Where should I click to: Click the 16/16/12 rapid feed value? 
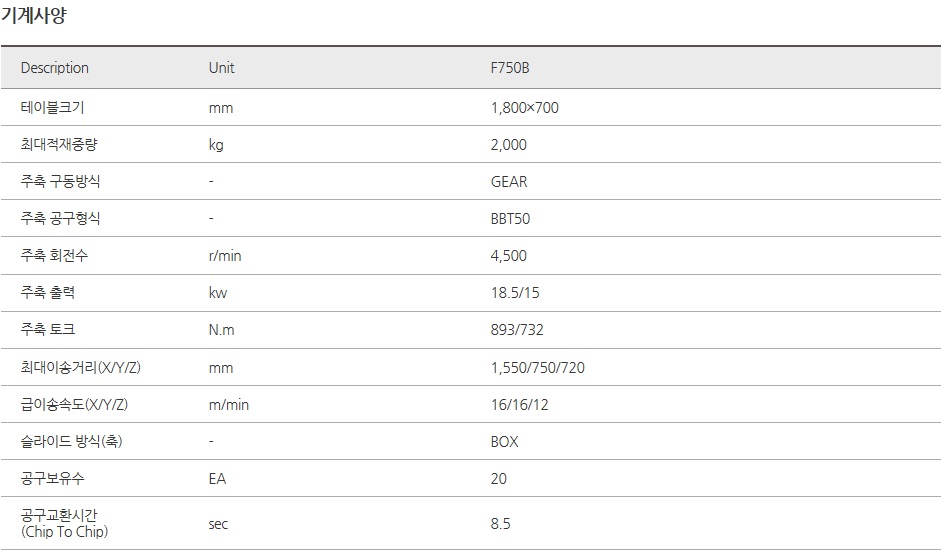(520, 404)
